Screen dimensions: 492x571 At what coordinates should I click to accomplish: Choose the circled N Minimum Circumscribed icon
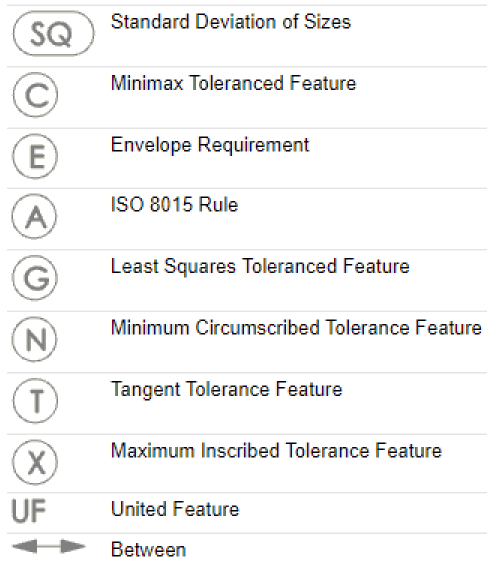[35, 339]
